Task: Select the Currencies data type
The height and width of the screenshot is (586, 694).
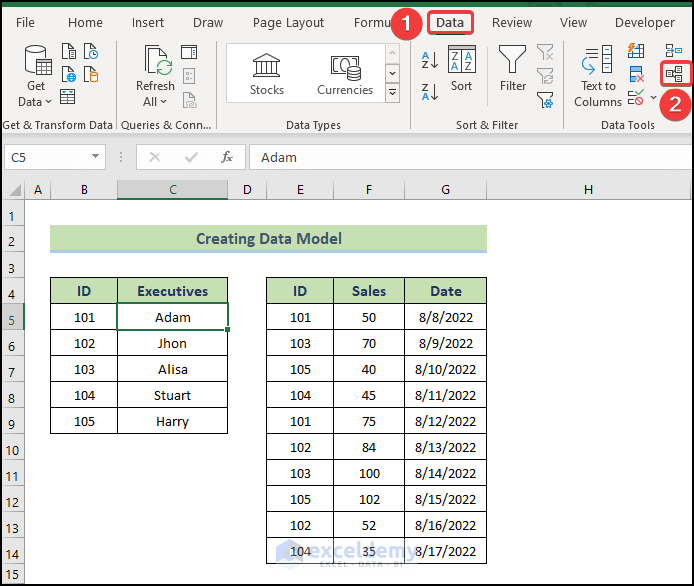Action: point(345,74)
